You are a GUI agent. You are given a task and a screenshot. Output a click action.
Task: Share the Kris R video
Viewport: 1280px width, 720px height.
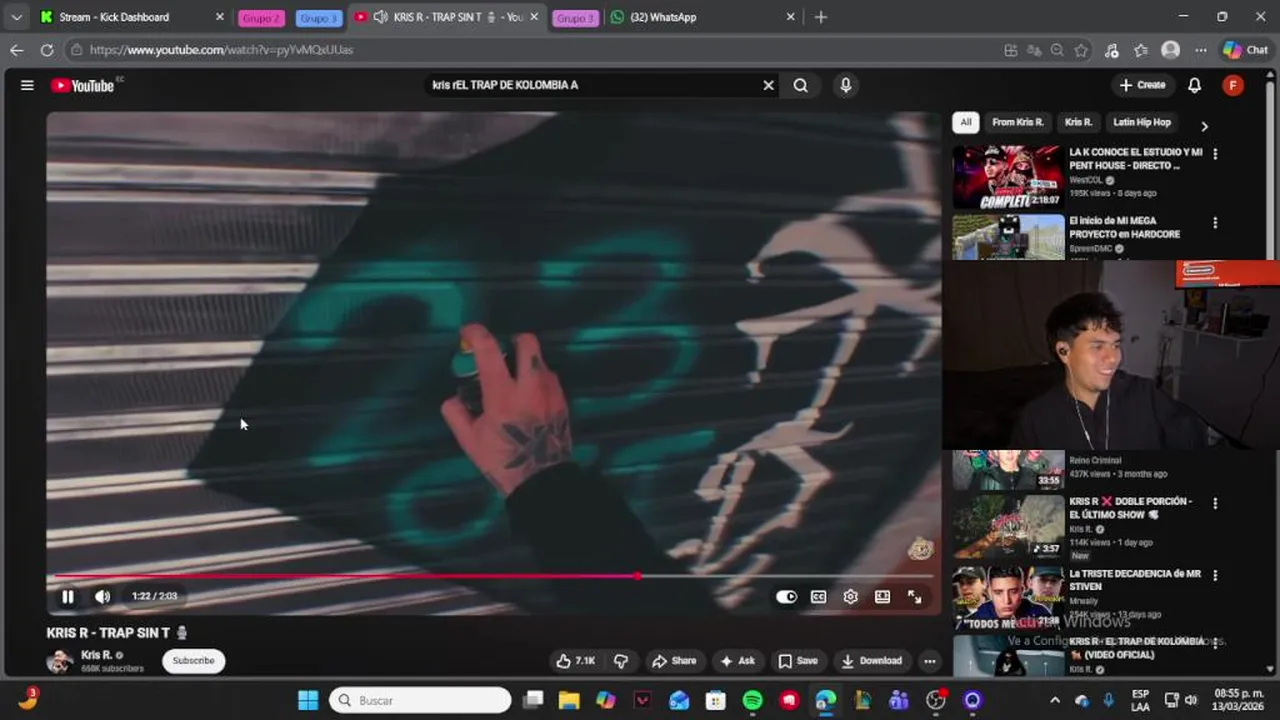click(x=673, y=661)
